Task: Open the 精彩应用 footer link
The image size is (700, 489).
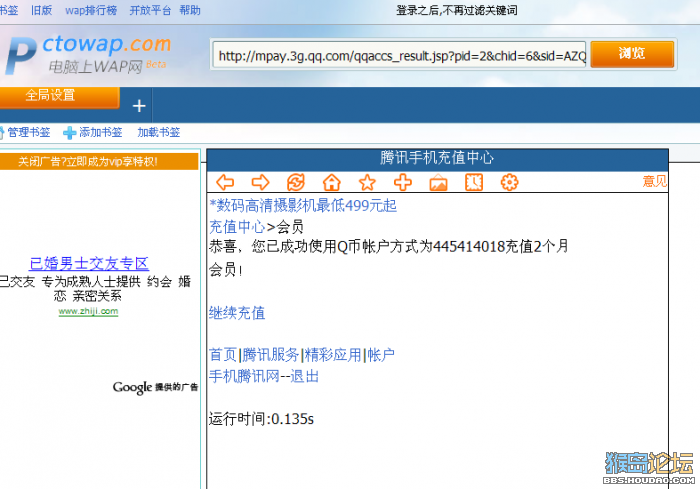Action: 333,355
